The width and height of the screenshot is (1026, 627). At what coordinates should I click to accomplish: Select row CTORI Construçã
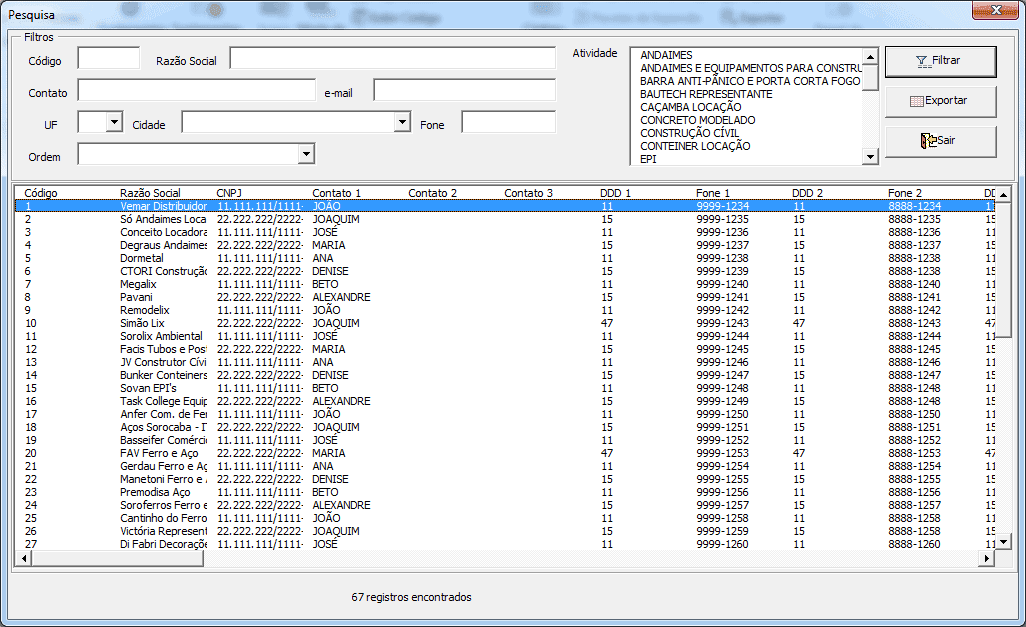pos(505,271)
